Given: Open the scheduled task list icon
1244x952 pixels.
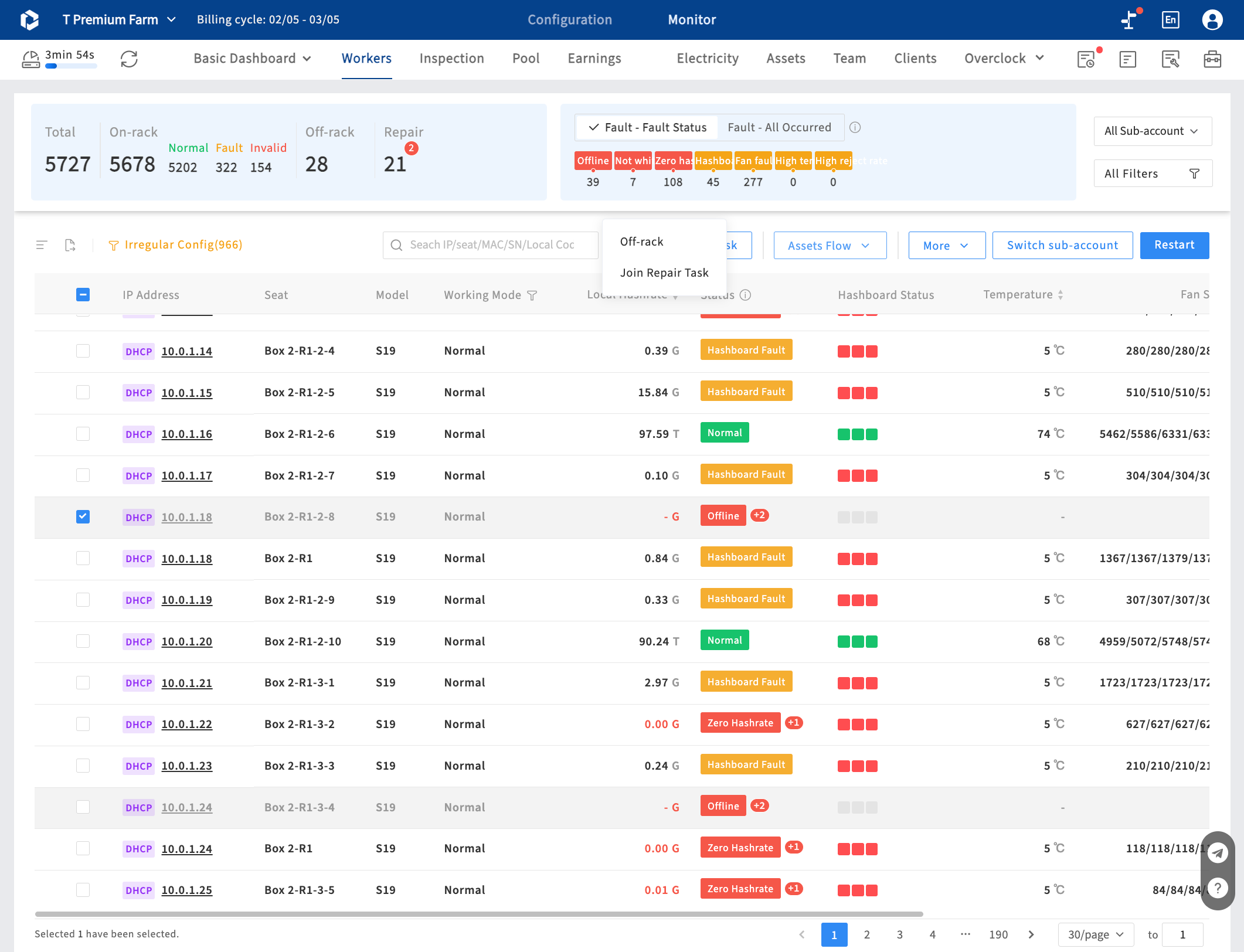Looking at the screenshot, I should tap(1087, 59).
